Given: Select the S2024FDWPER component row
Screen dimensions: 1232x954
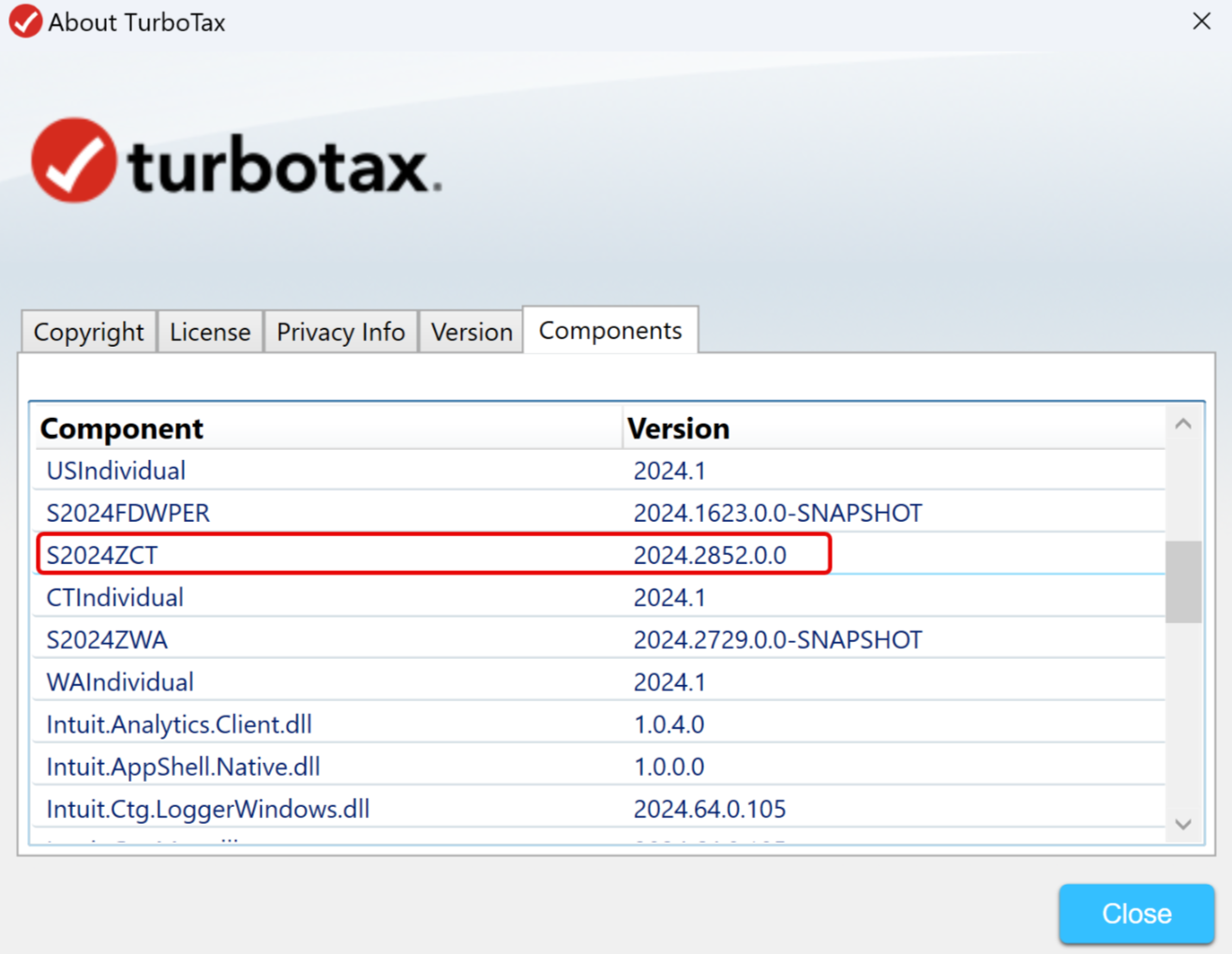Looking at the screenshot, I should 600,513.
